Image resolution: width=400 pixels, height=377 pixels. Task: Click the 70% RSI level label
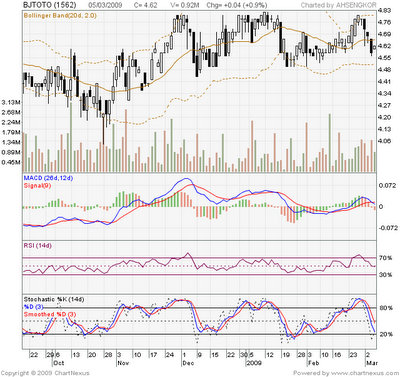(x=385, y=258)
